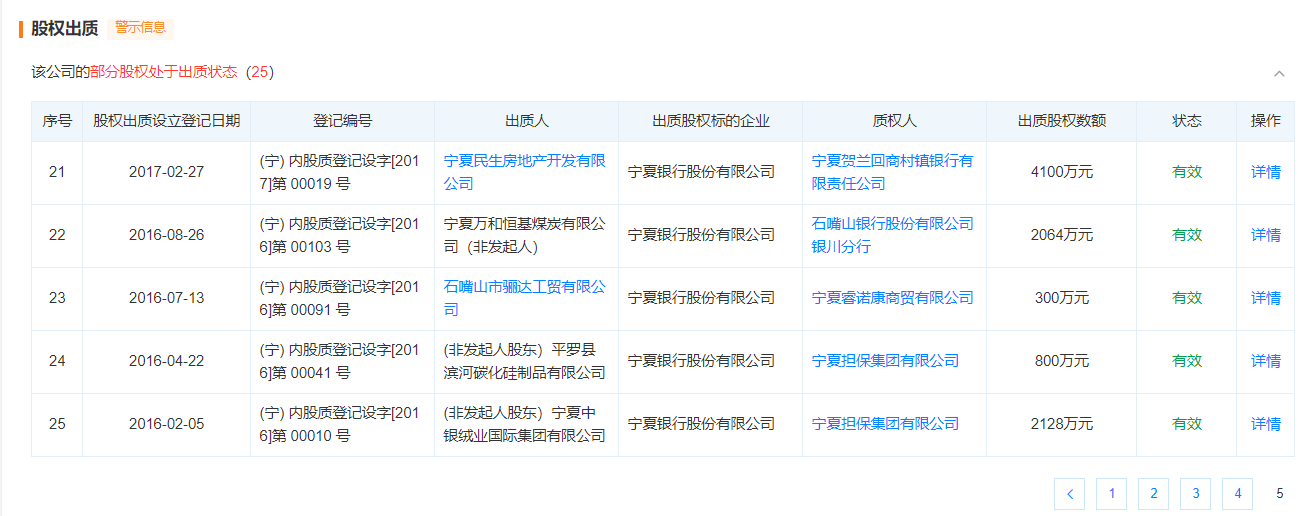Screen dimensions: 1311x516
Task: Click registration number 第 00041 号
Action: 311,373
